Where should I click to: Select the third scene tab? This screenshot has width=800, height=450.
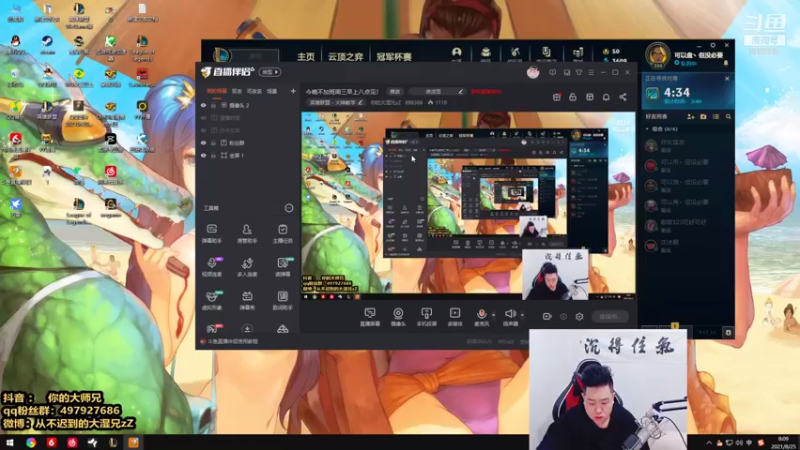(254, 91)
